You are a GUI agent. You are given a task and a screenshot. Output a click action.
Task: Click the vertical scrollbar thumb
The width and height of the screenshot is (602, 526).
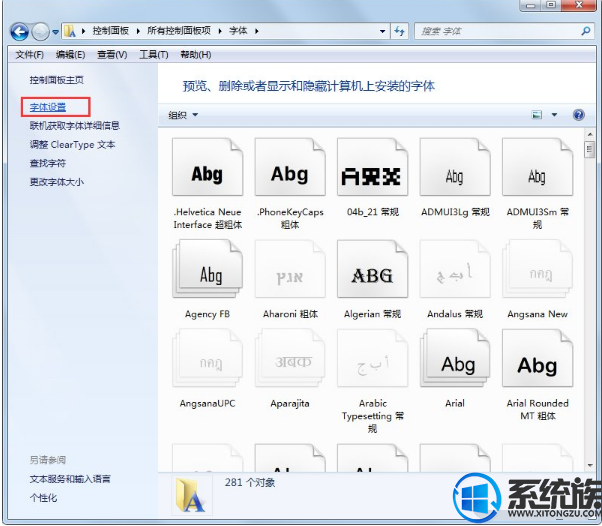click(x=590, y=149)
